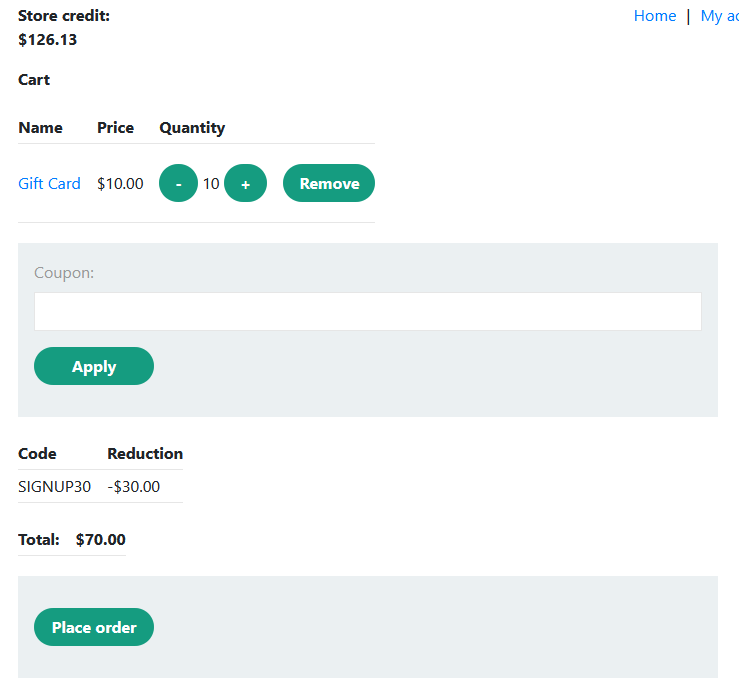
Task: Click the Apply coupon button
Action: pos(94,366)
